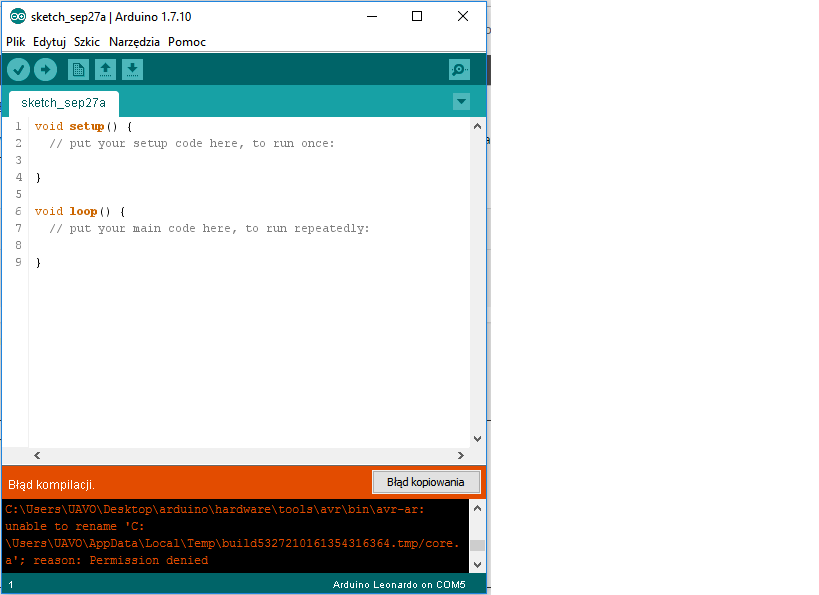819x595 pixels.
Task: Click the 'Błąd kompilacji.' status message
Action: [x=51, y=485]
